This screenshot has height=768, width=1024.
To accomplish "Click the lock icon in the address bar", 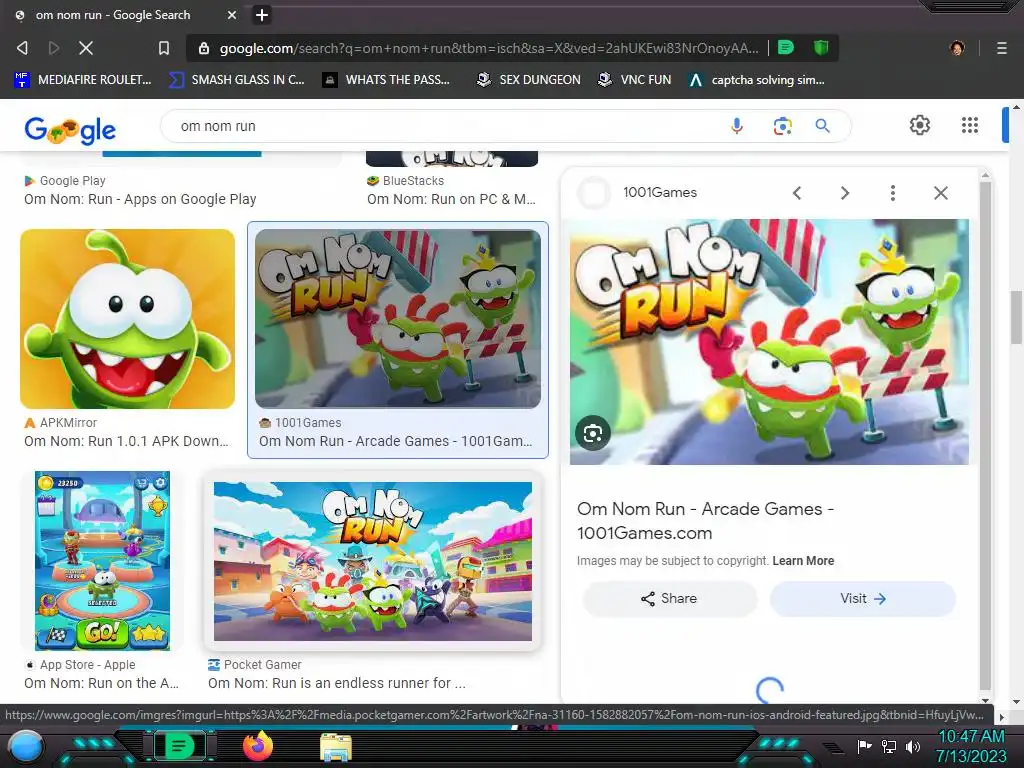I will pos(204,48).
